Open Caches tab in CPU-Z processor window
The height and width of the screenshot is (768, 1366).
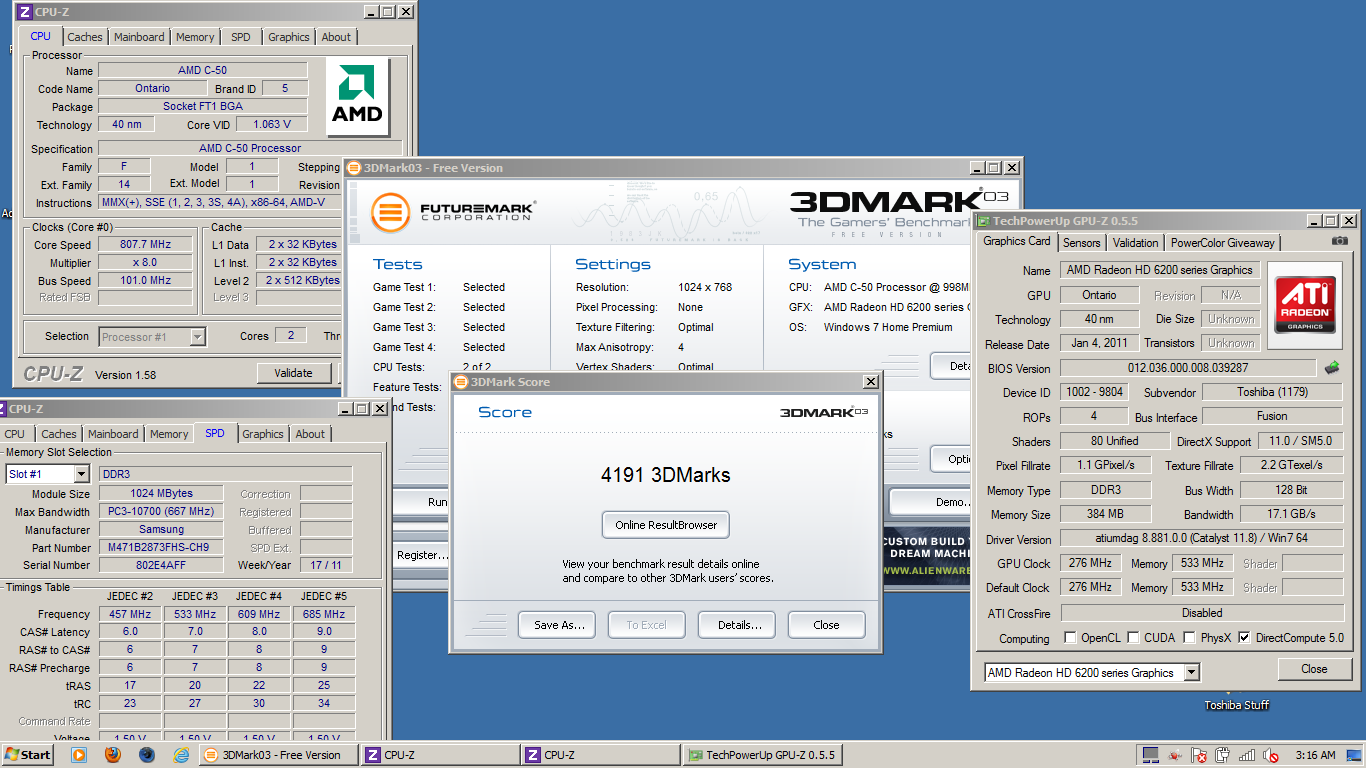(x=85, y=37)
